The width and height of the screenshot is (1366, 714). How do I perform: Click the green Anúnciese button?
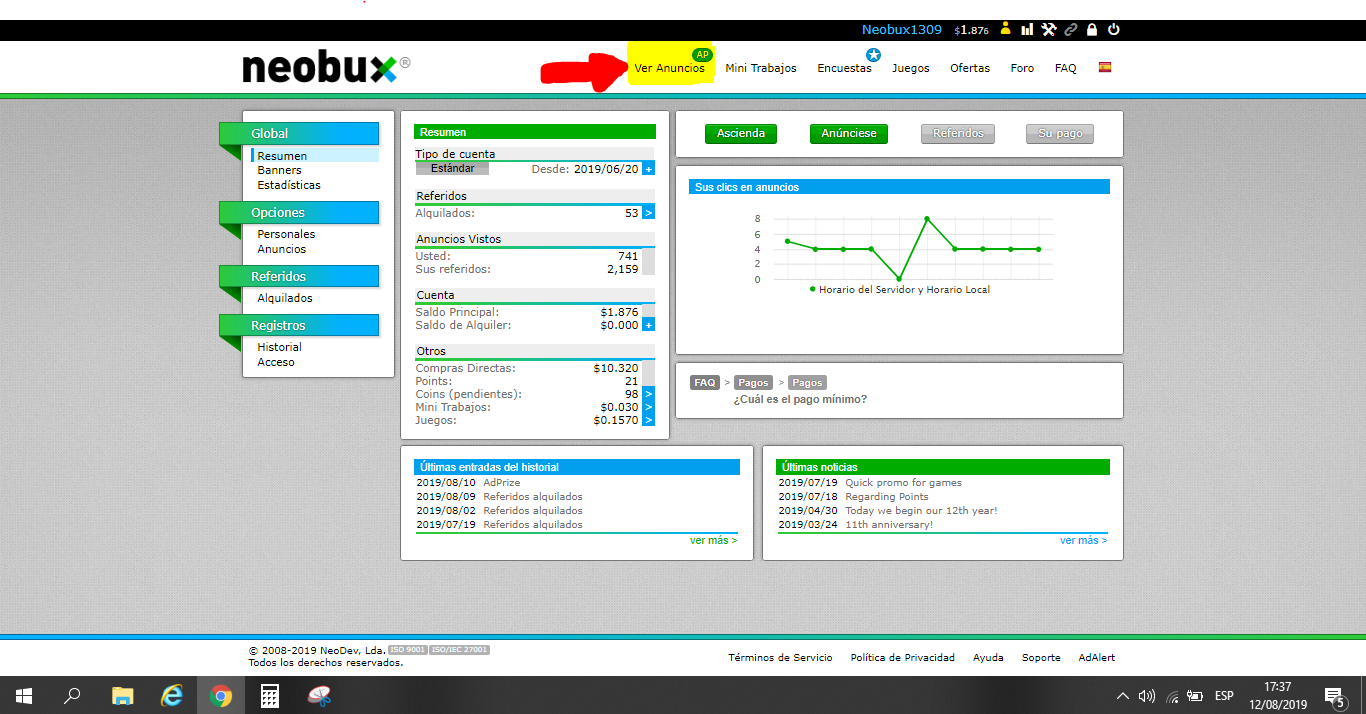click(849, 133)
